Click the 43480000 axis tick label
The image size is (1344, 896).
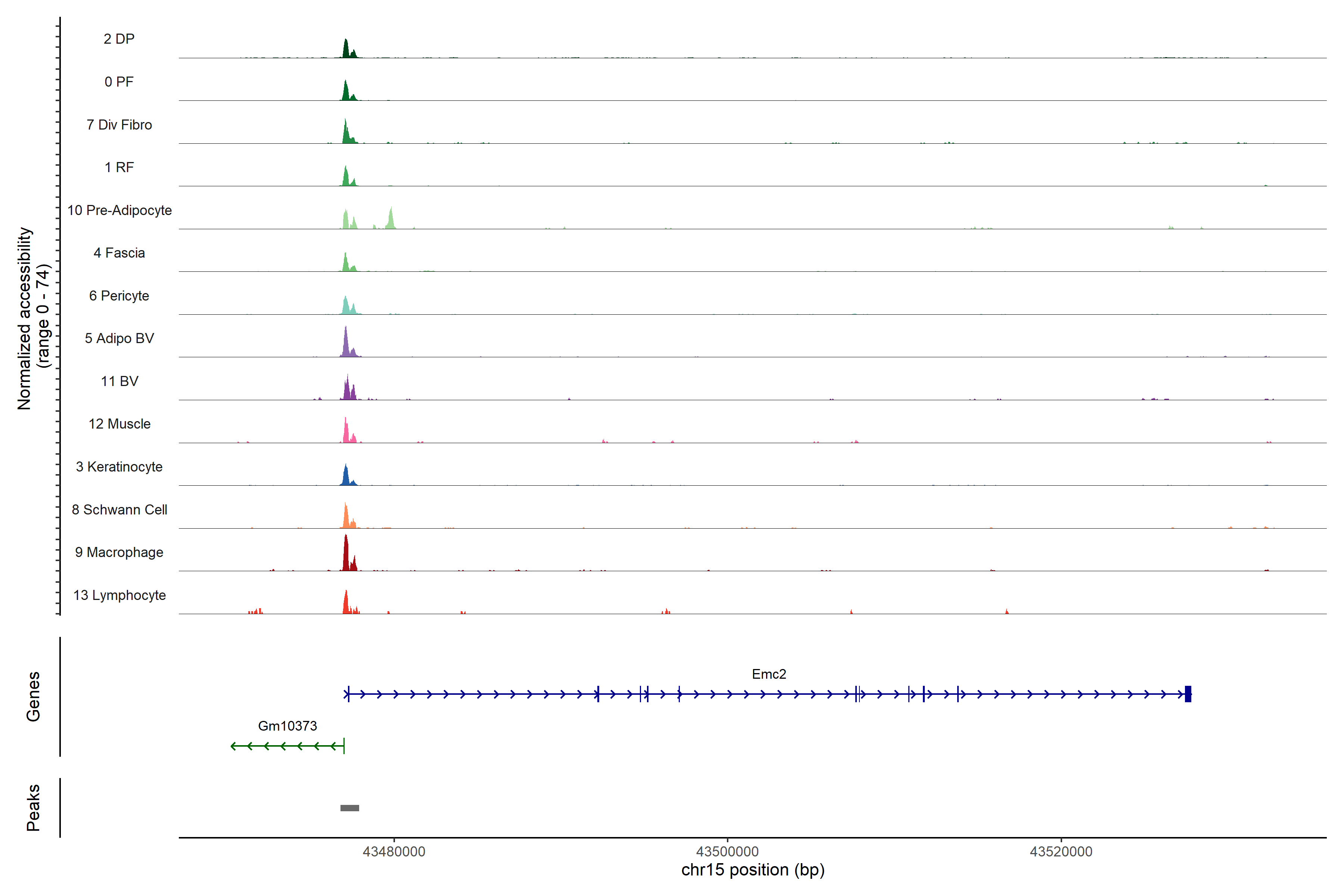click(x=394, y=852)
